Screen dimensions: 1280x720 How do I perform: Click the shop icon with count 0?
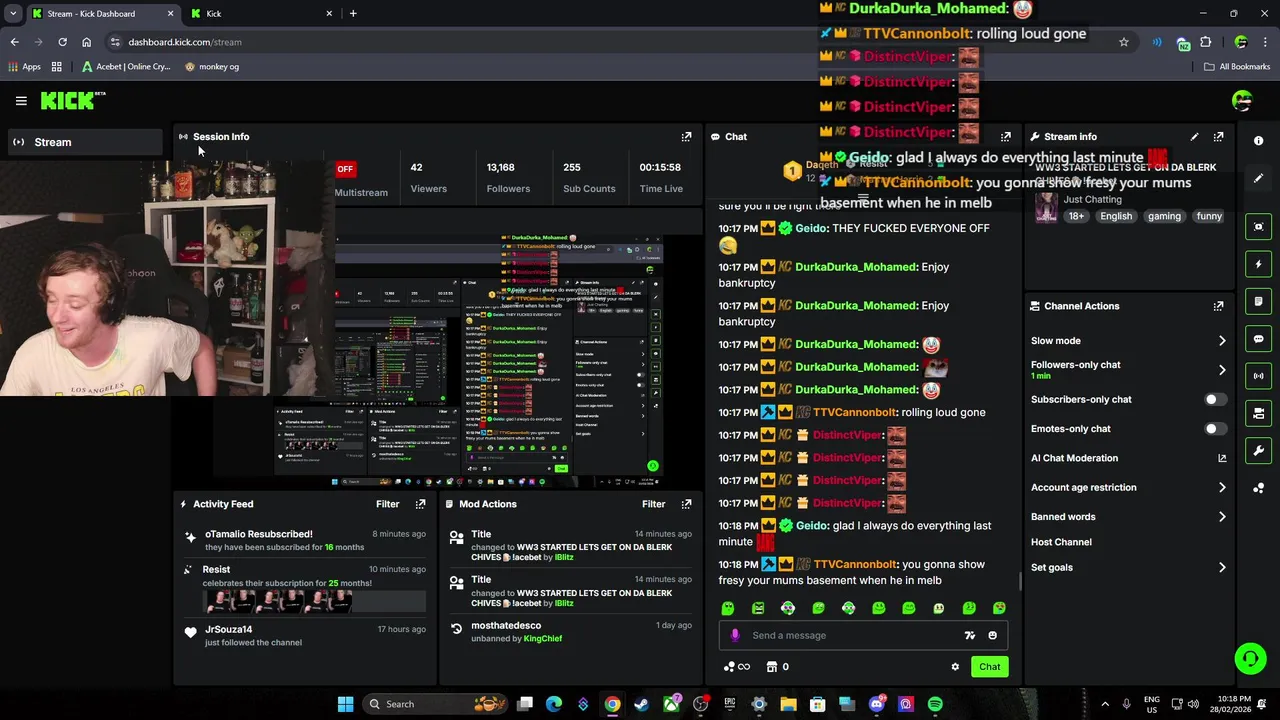pos(777,667)
